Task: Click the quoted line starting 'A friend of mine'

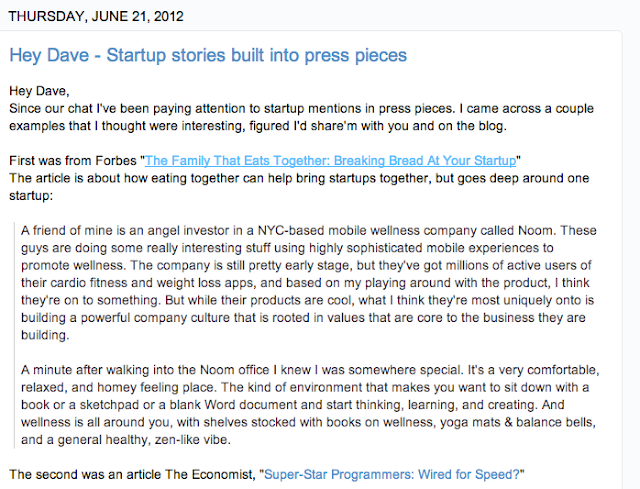Action: (309, 230)
